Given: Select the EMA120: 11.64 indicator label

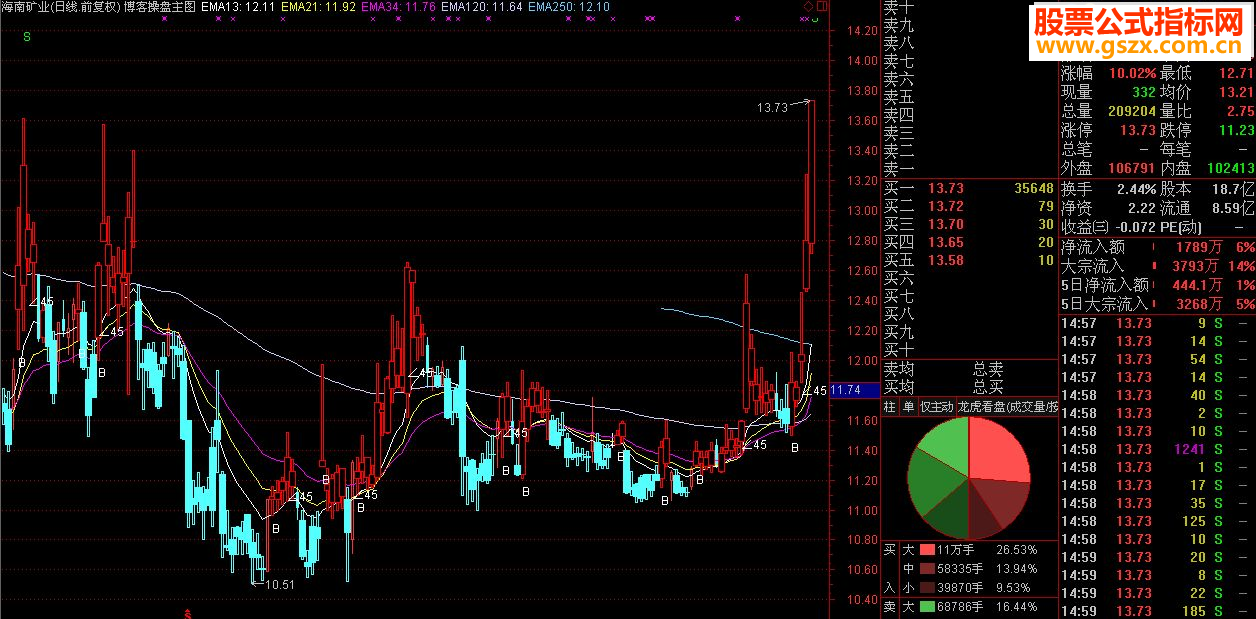Looking at the screenshot, I should pos(482,7).
